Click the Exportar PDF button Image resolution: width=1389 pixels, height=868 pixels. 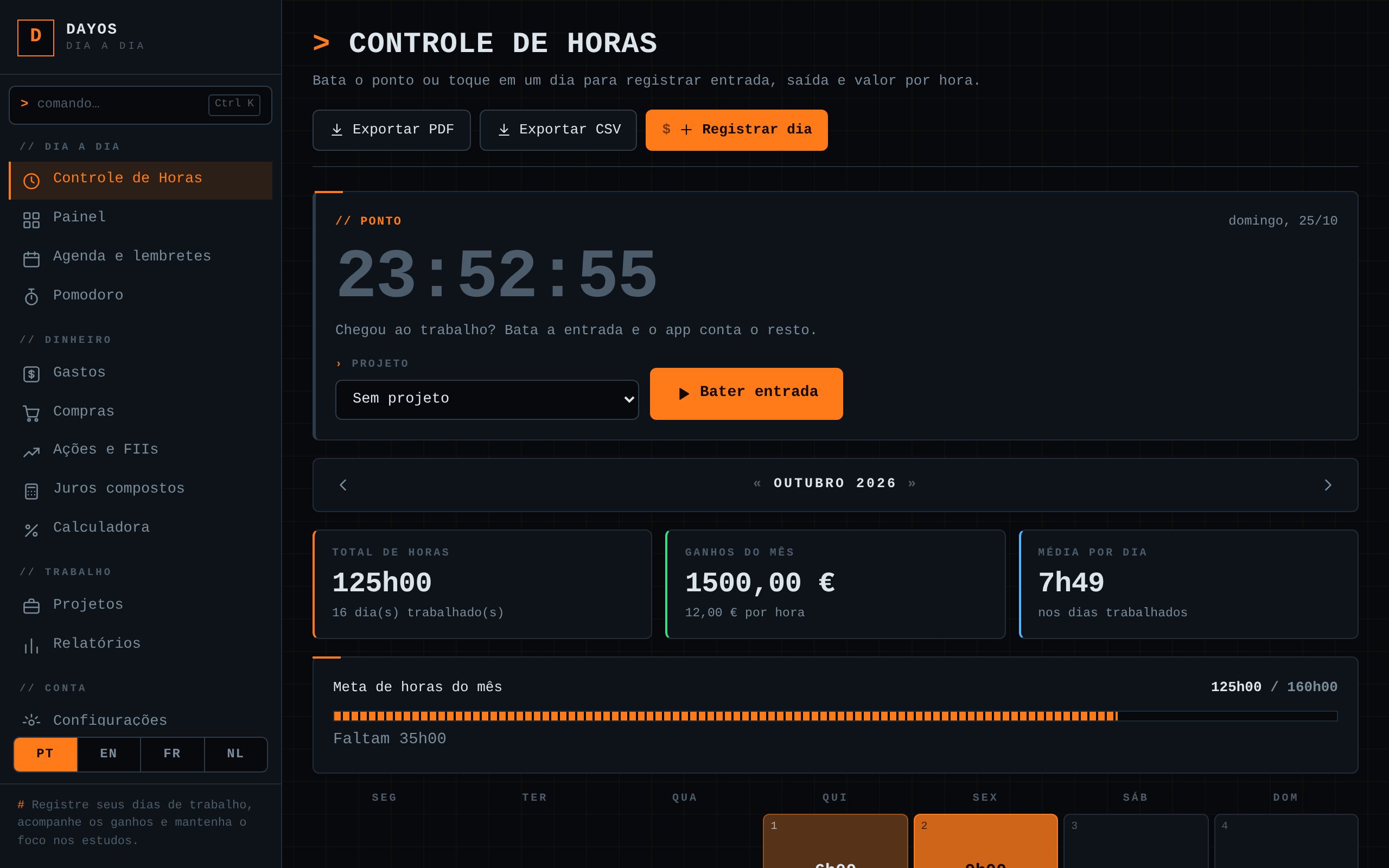point(391,130)
